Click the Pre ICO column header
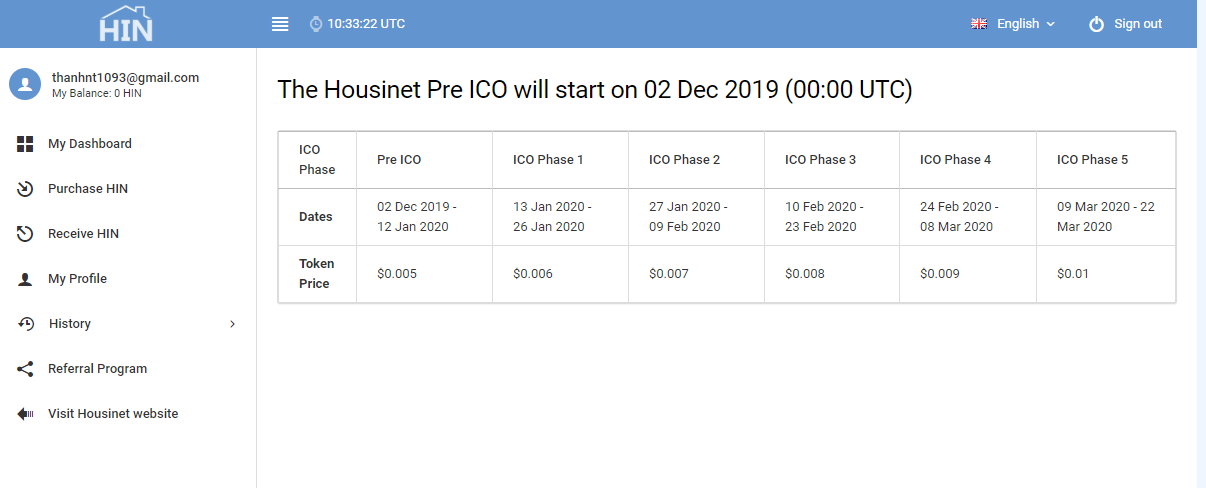The width and height of the screenshot is (1206, 488). 399,160
